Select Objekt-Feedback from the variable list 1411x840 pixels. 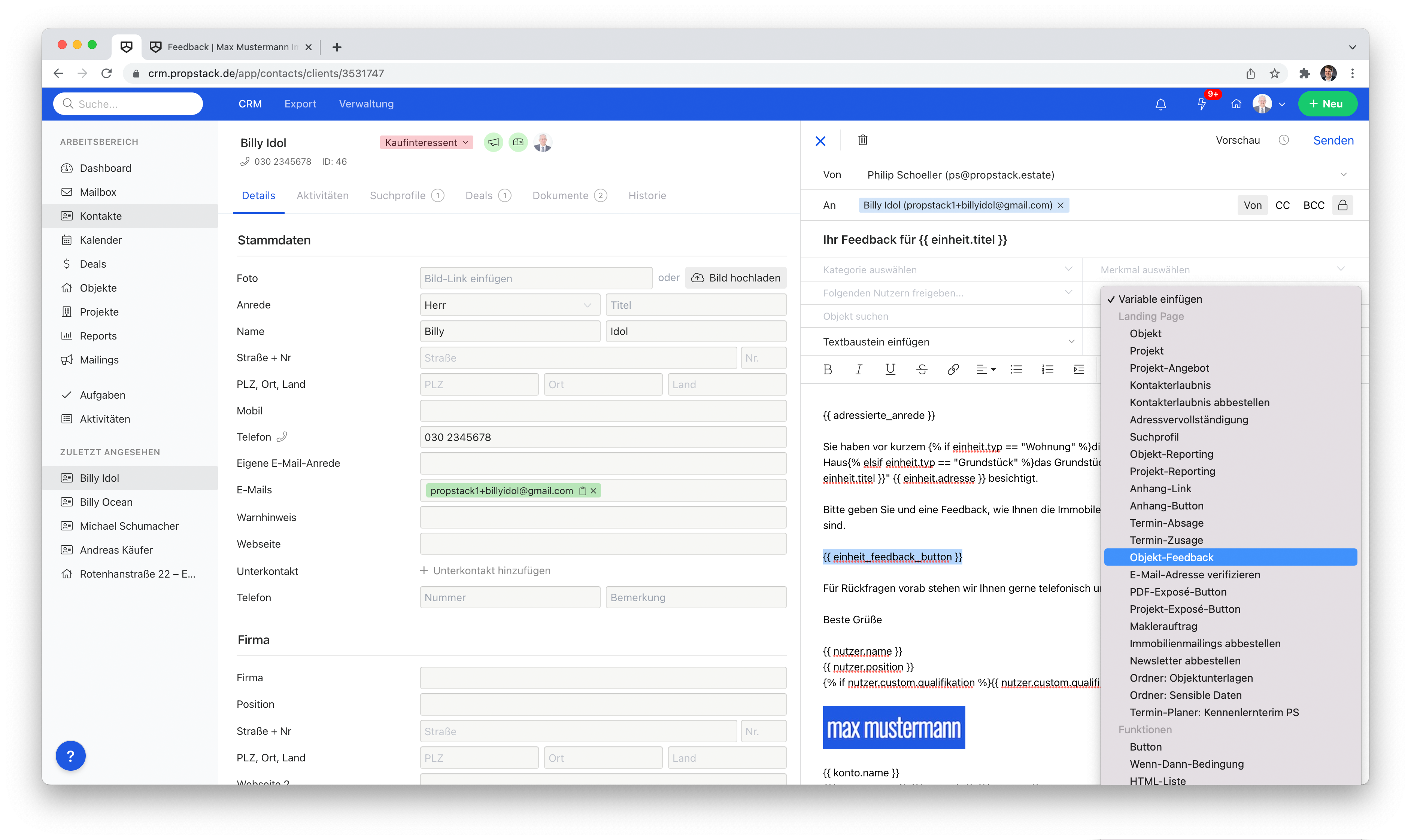click(x=1230, y=557)
